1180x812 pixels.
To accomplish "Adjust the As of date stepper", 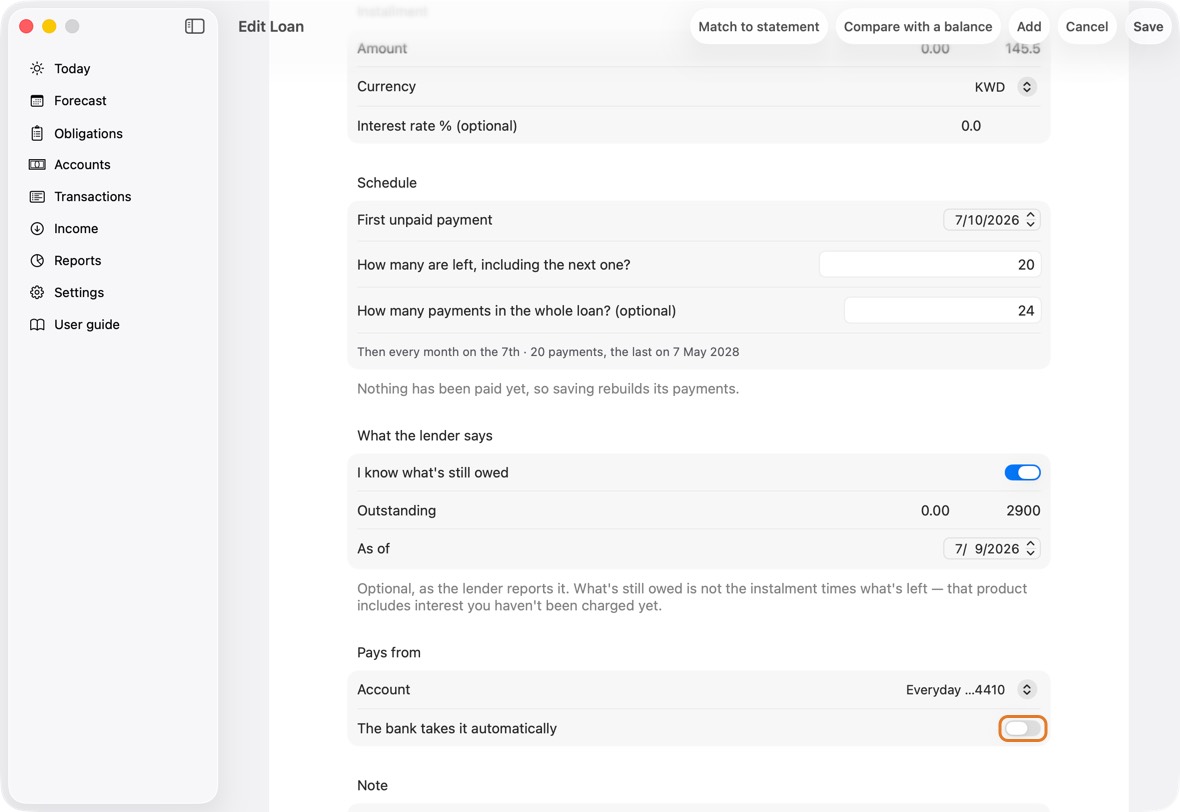I will (1030, 549).
